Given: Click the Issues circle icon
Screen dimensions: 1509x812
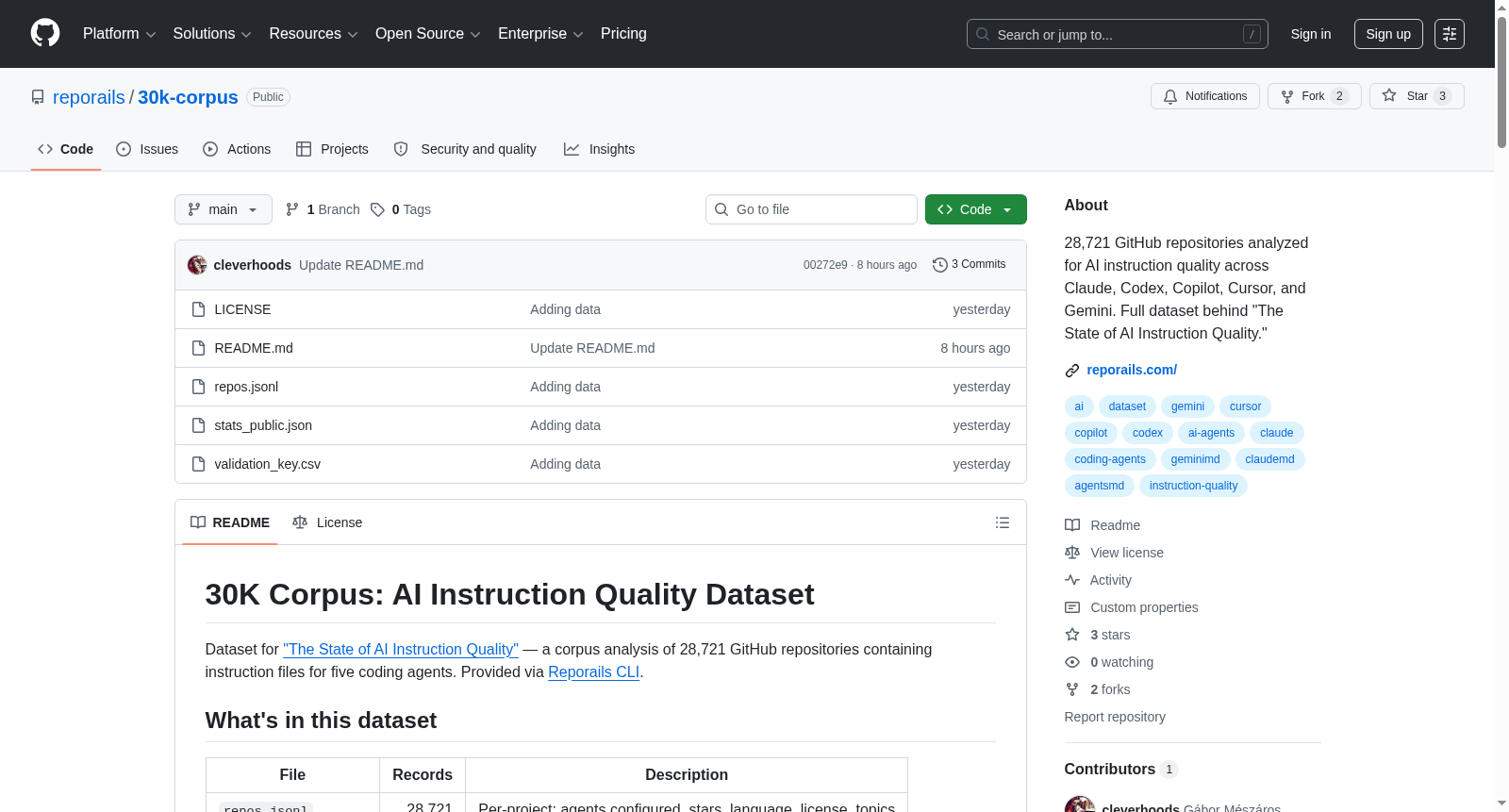Looking at the screenshot, I should click(x=124, y=149).
